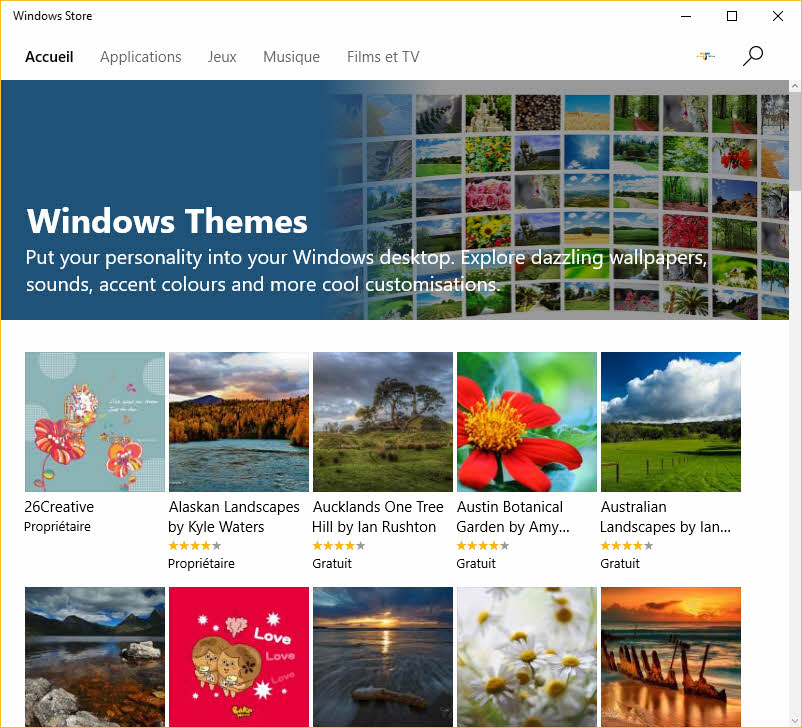This screenshot has height=728, width=802.
Task: Click the star rating under Aucklands One Tree Hill
Action: pos(339,546)
